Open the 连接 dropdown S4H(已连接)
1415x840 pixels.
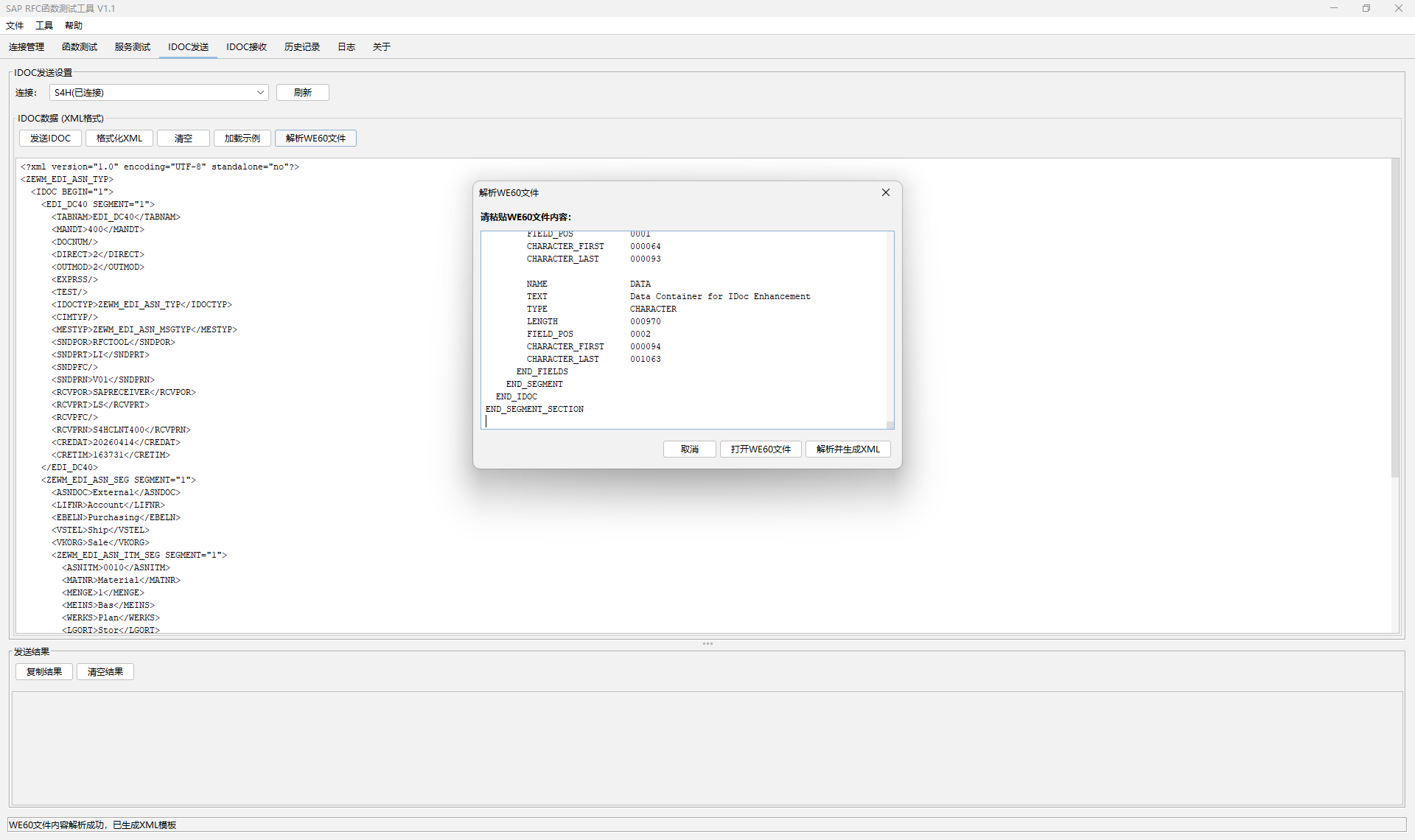158,92
